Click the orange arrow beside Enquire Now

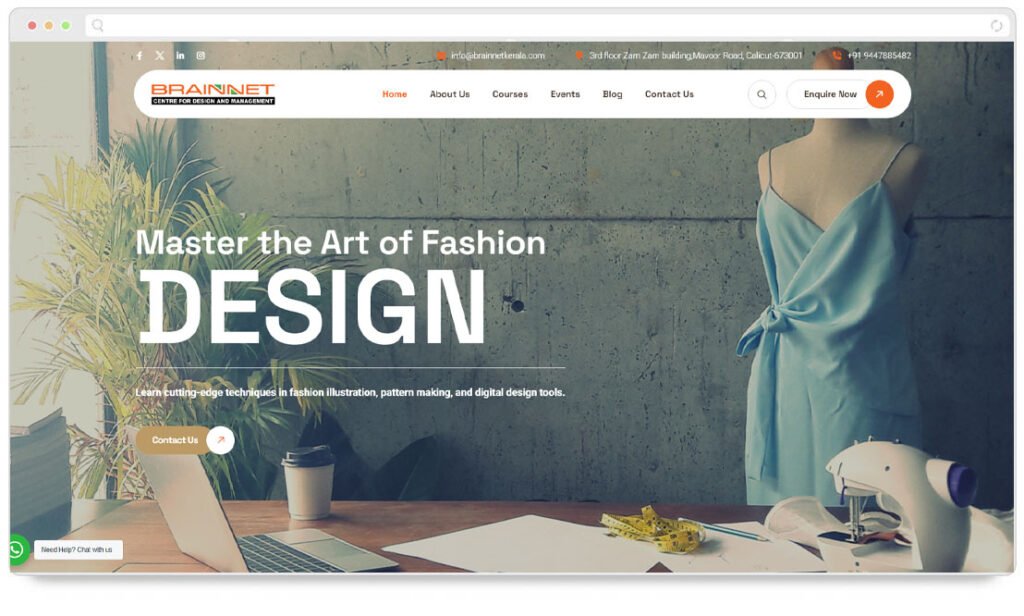879,95
